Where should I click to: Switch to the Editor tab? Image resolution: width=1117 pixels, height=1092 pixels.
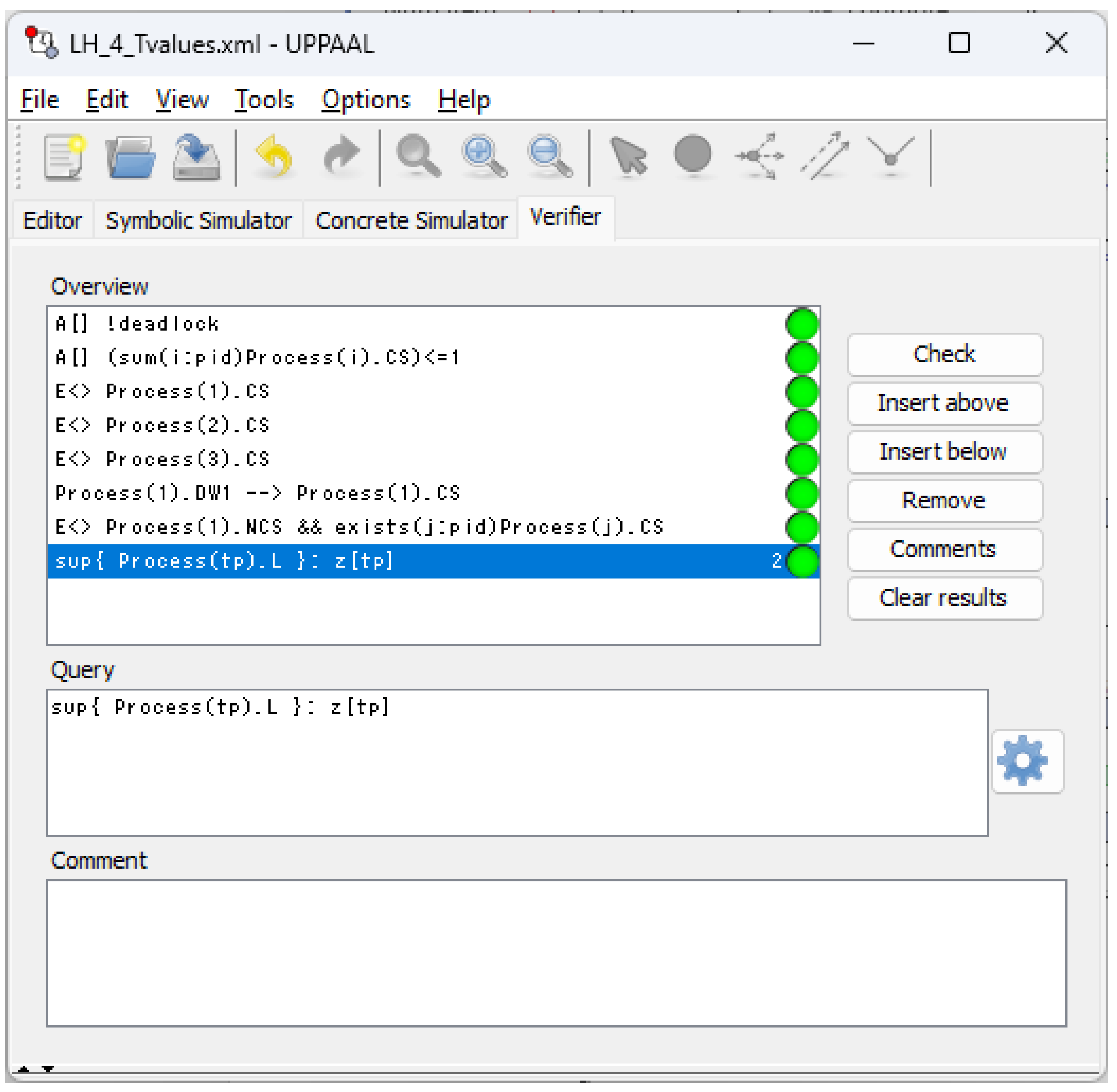tap(52, 221)
